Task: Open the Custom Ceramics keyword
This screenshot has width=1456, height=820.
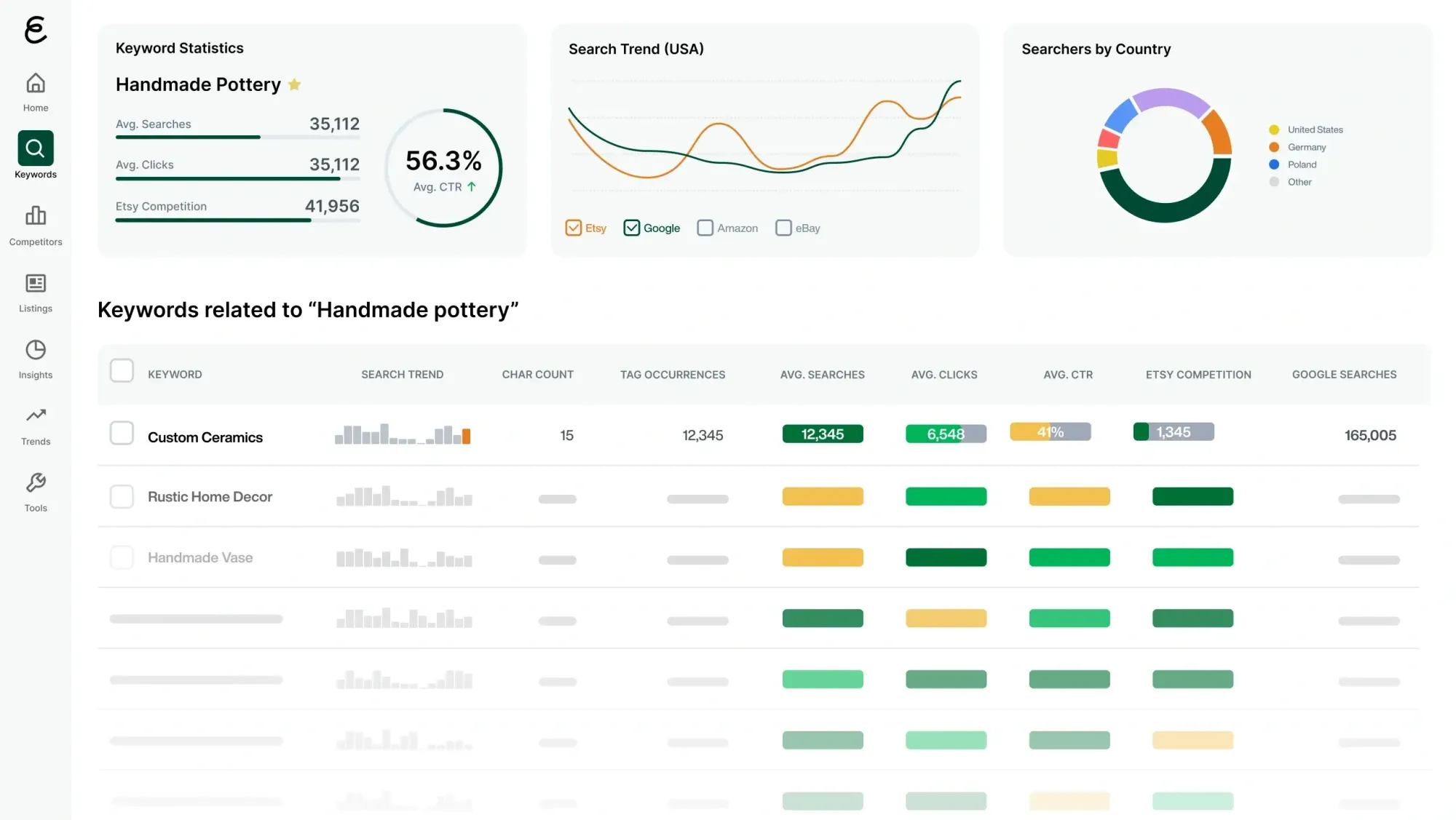Action: tap(205, 437)
